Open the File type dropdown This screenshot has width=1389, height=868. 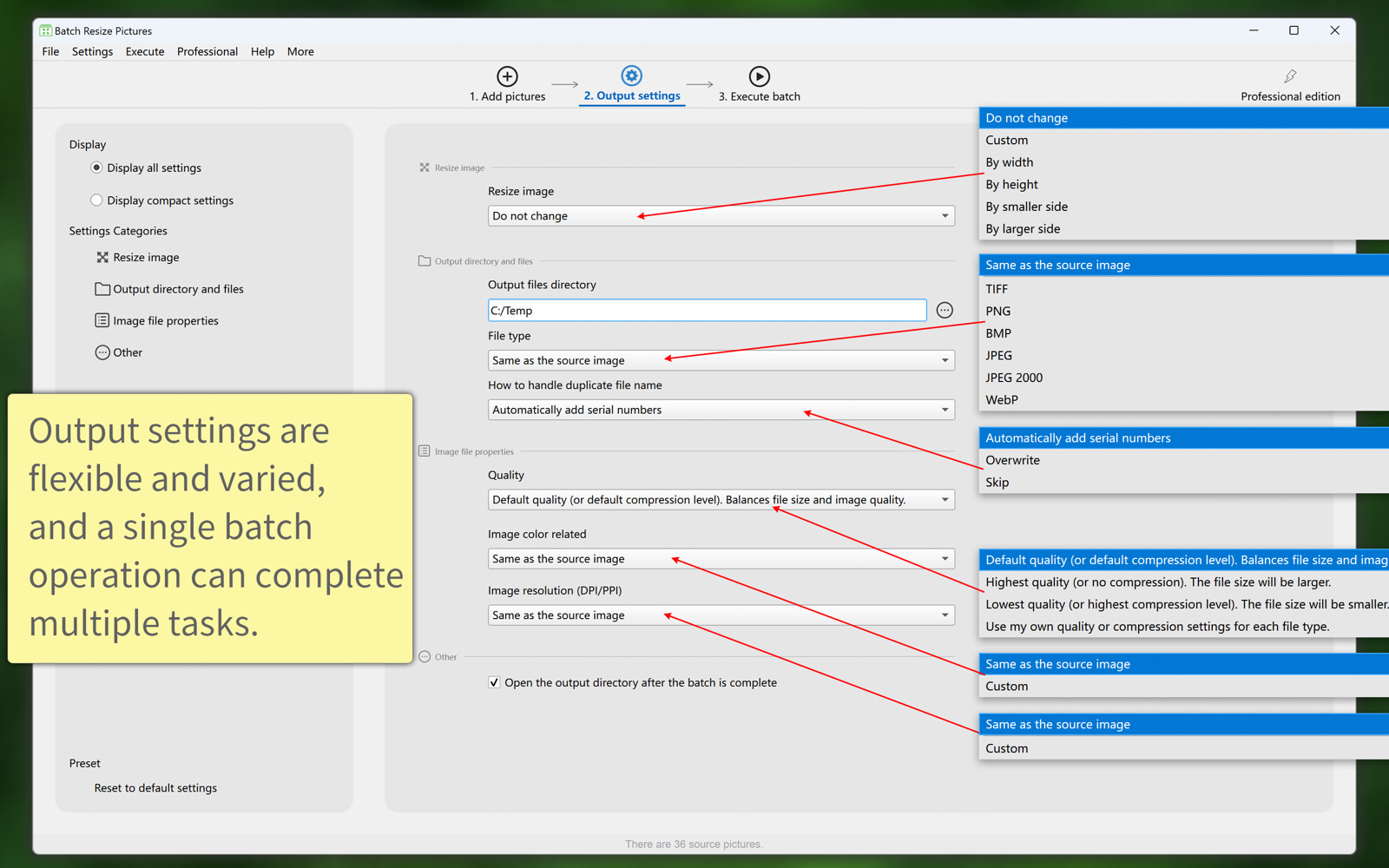(x=721, y=360)
